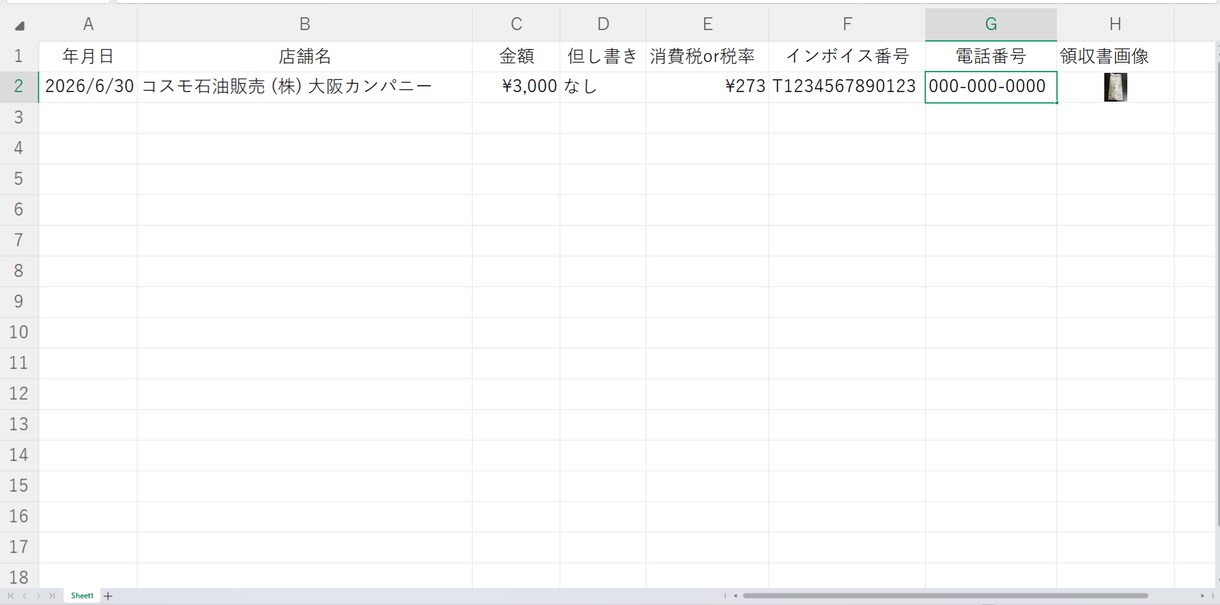The image size is (1220, 605).
Task: Open the receipt image thumbnail in H2
Action: pyautogui.click(x=1115, y=87)
